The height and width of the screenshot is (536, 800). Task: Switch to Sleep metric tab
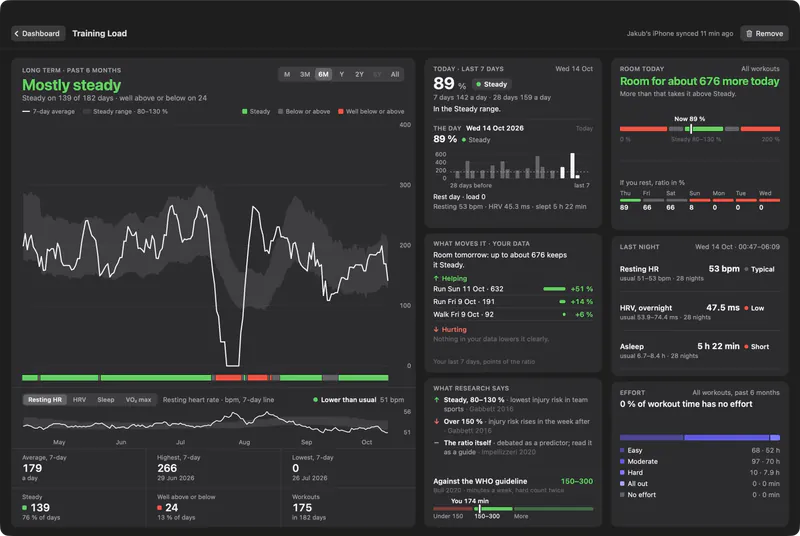pyautogui.click(x=106, y=400)
